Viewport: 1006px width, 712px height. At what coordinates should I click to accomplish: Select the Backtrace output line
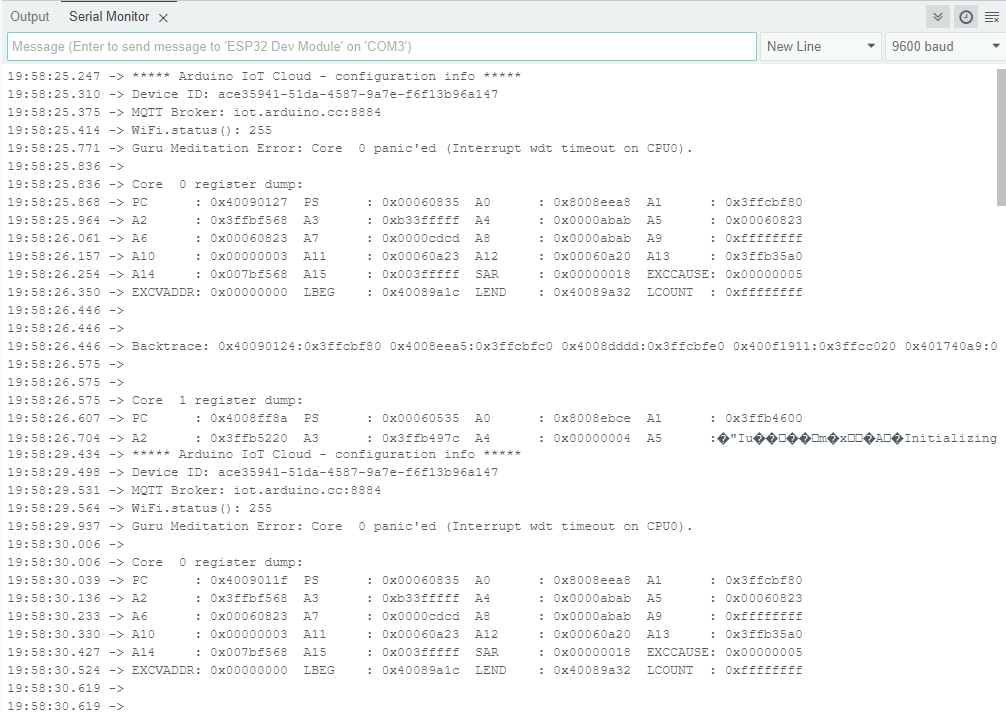pos(400,346)
